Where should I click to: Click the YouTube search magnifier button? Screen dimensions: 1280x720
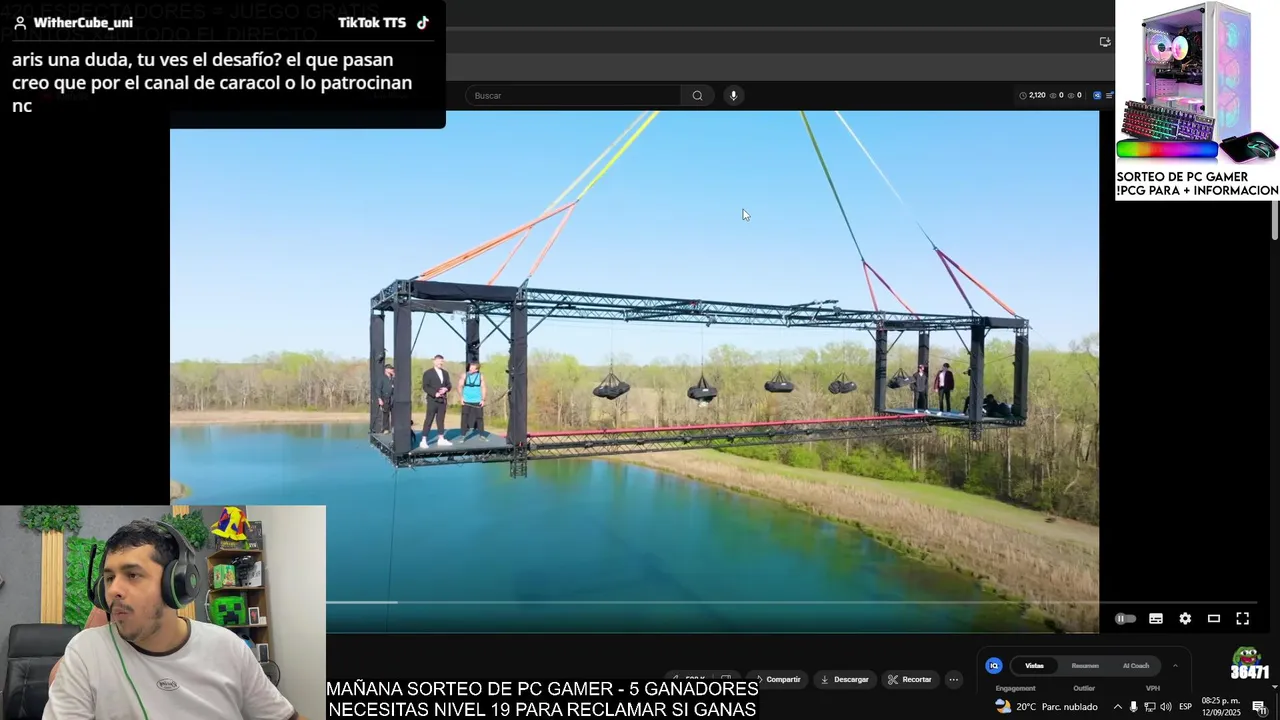pyautogui.click(x=697, y=96)
